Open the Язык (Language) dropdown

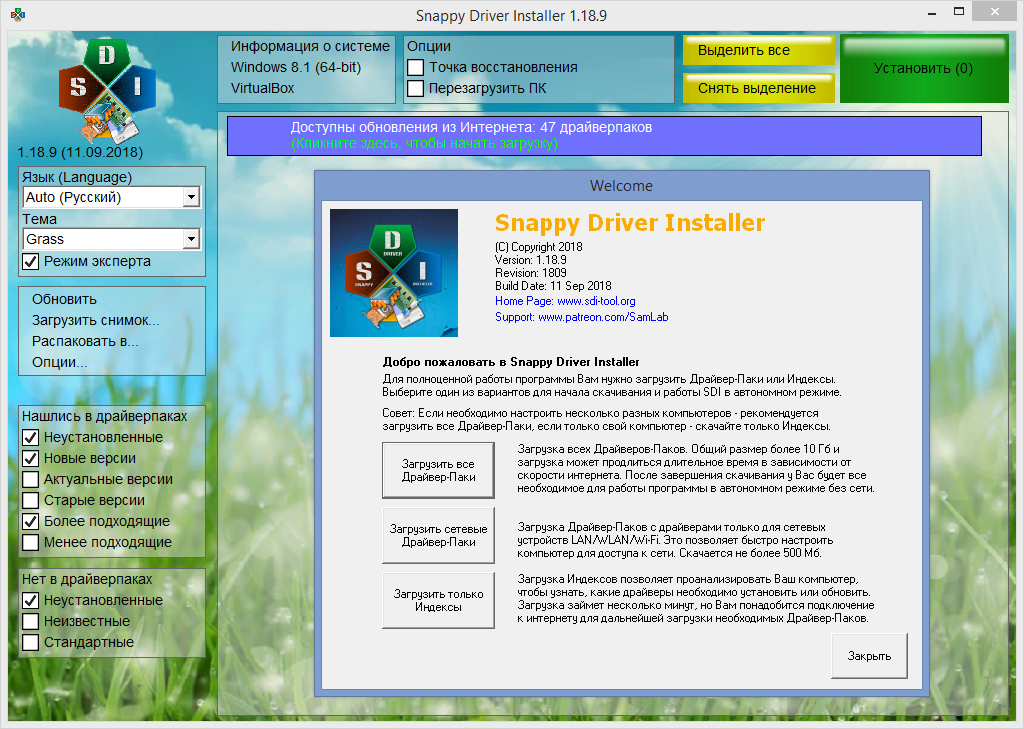coord(111,197)
